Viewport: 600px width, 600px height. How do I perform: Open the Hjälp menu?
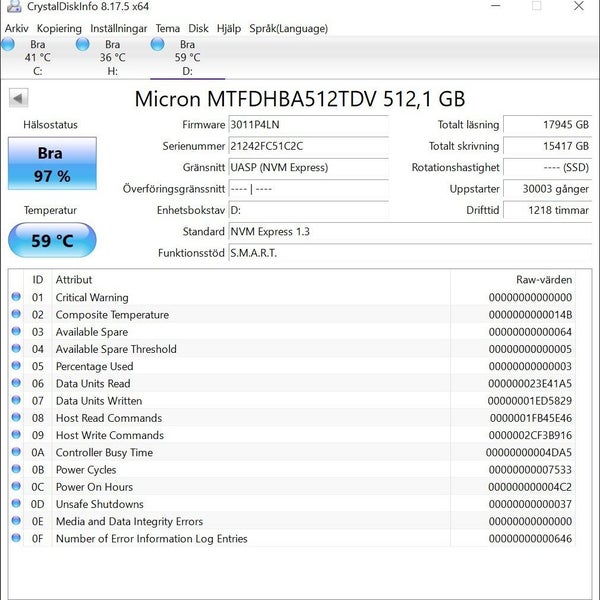tap(229, 28)
